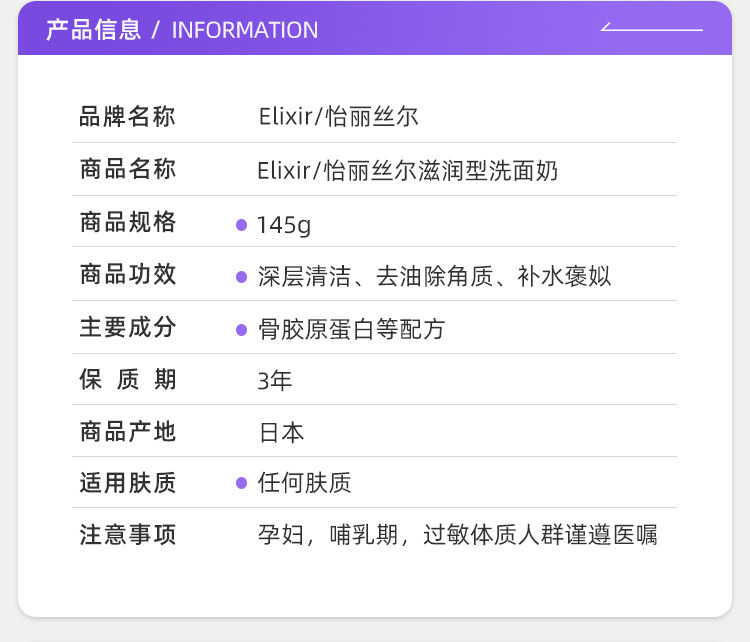Select the 品牌名称 row label
Image resolution: width=750 pixels, height=642 pixels.
click(127, 117)
